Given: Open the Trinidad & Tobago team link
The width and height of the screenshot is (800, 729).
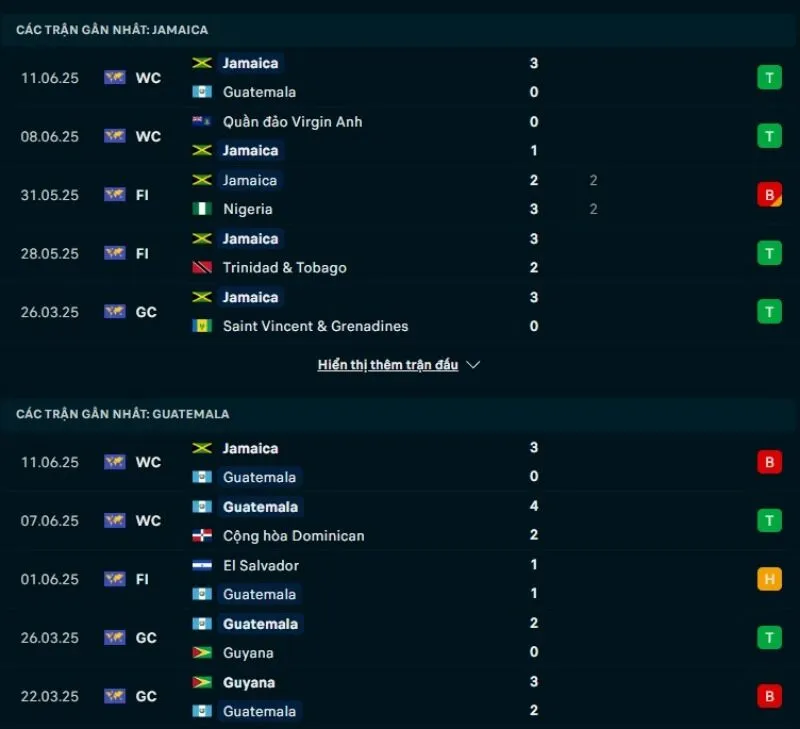Looking at the screenshot, I should [x=284, y=268].
